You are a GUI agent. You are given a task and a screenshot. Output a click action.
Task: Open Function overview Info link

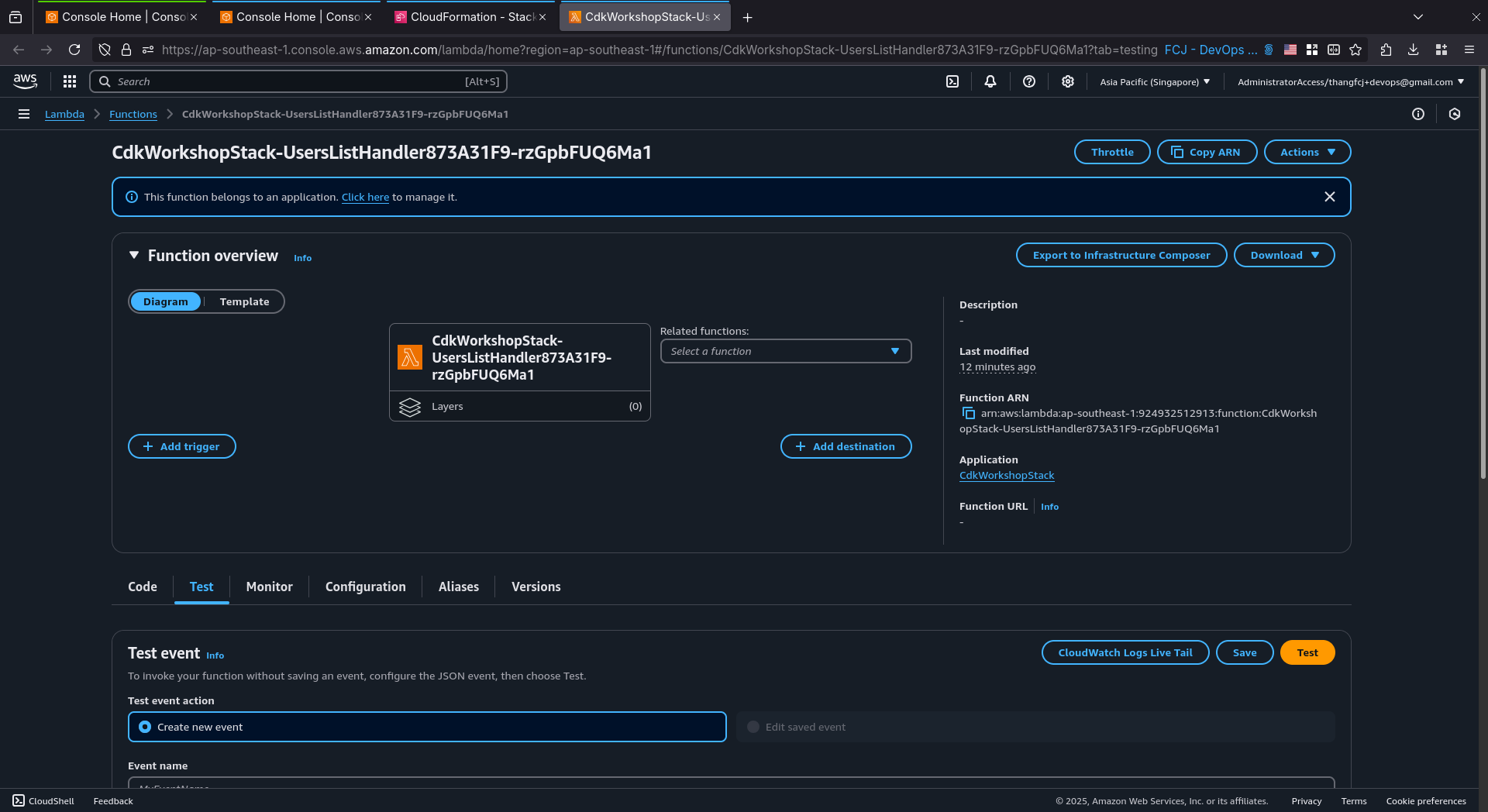tap(303, 258)
